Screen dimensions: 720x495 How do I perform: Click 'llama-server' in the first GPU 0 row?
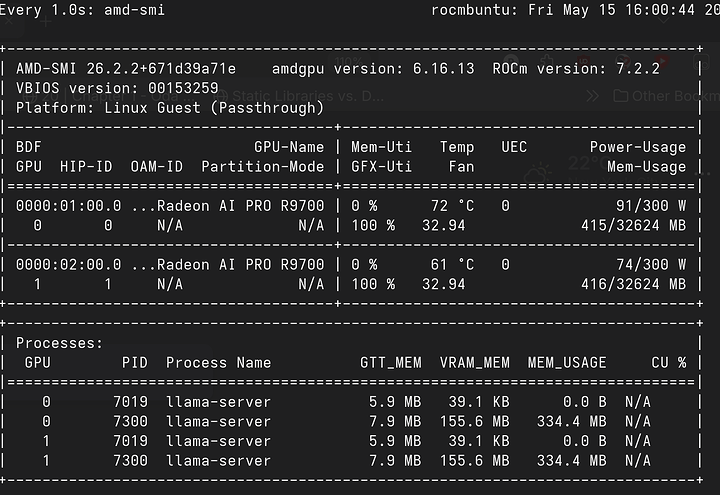[218, 402]
